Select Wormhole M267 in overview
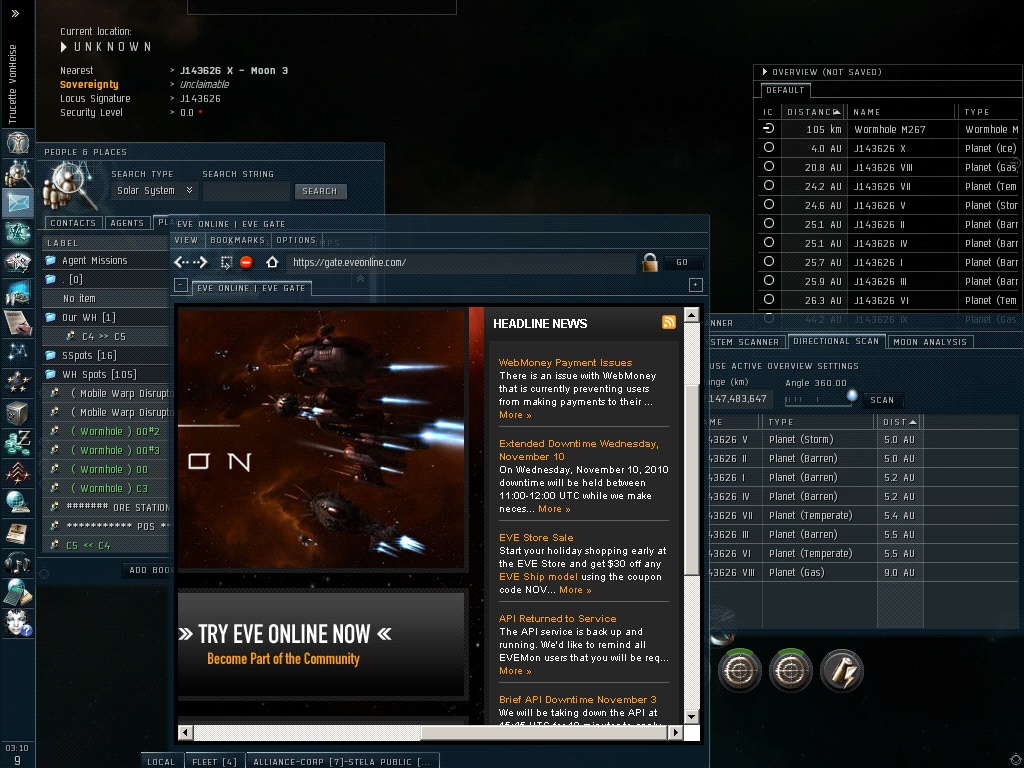Image resolution: width=1024 pixels, height=768 pixels. [888, 129]
